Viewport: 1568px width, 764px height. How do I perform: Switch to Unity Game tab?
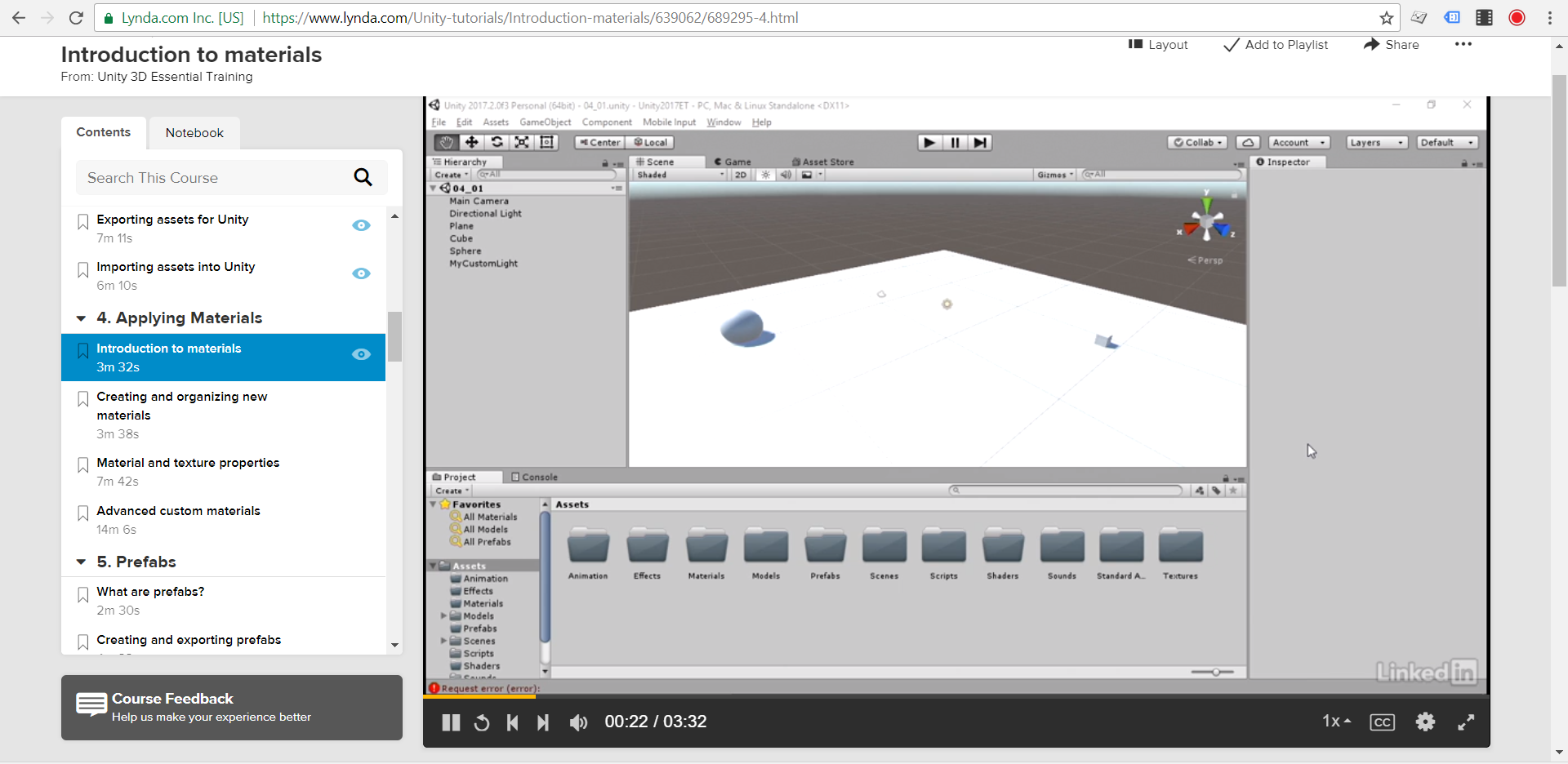tap(732, 162)
